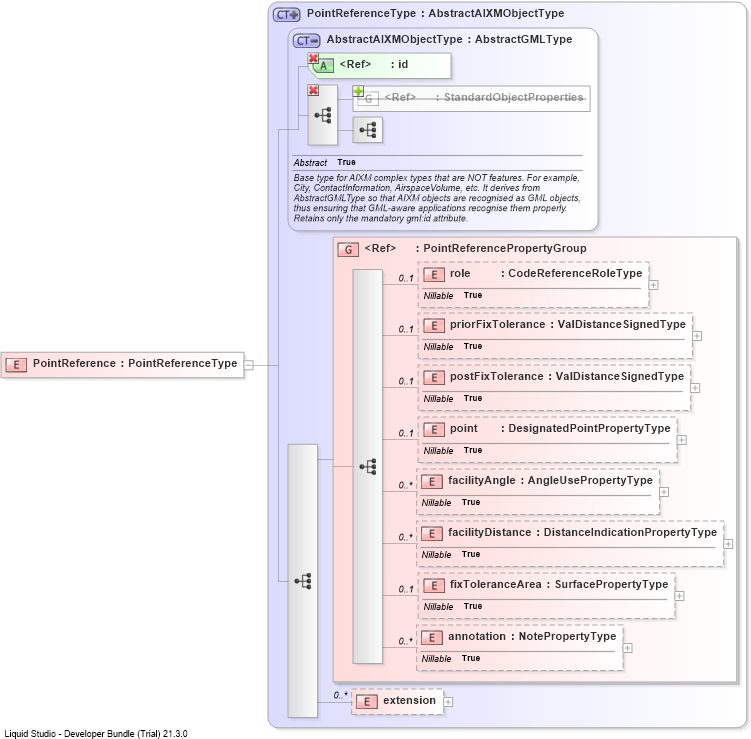Expand the facilityDistance element
Viewport: 751px width, 739px height.
point(728,544)
